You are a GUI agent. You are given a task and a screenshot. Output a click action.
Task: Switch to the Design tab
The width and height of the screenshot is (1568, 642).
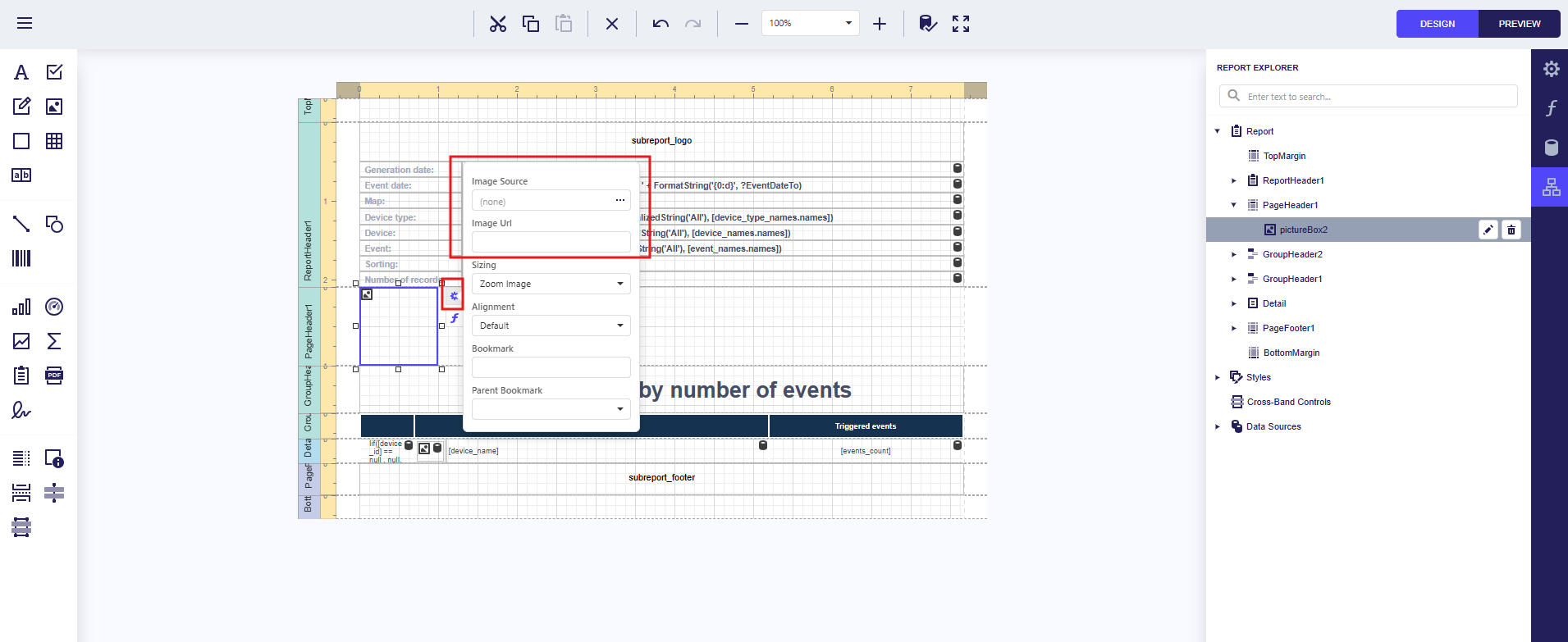click(1438, 24)
